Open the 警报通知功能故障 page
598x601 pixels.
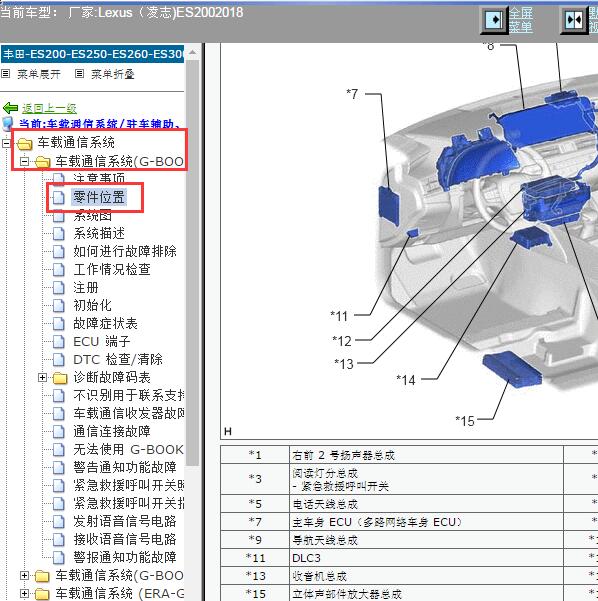pos(125,557)
